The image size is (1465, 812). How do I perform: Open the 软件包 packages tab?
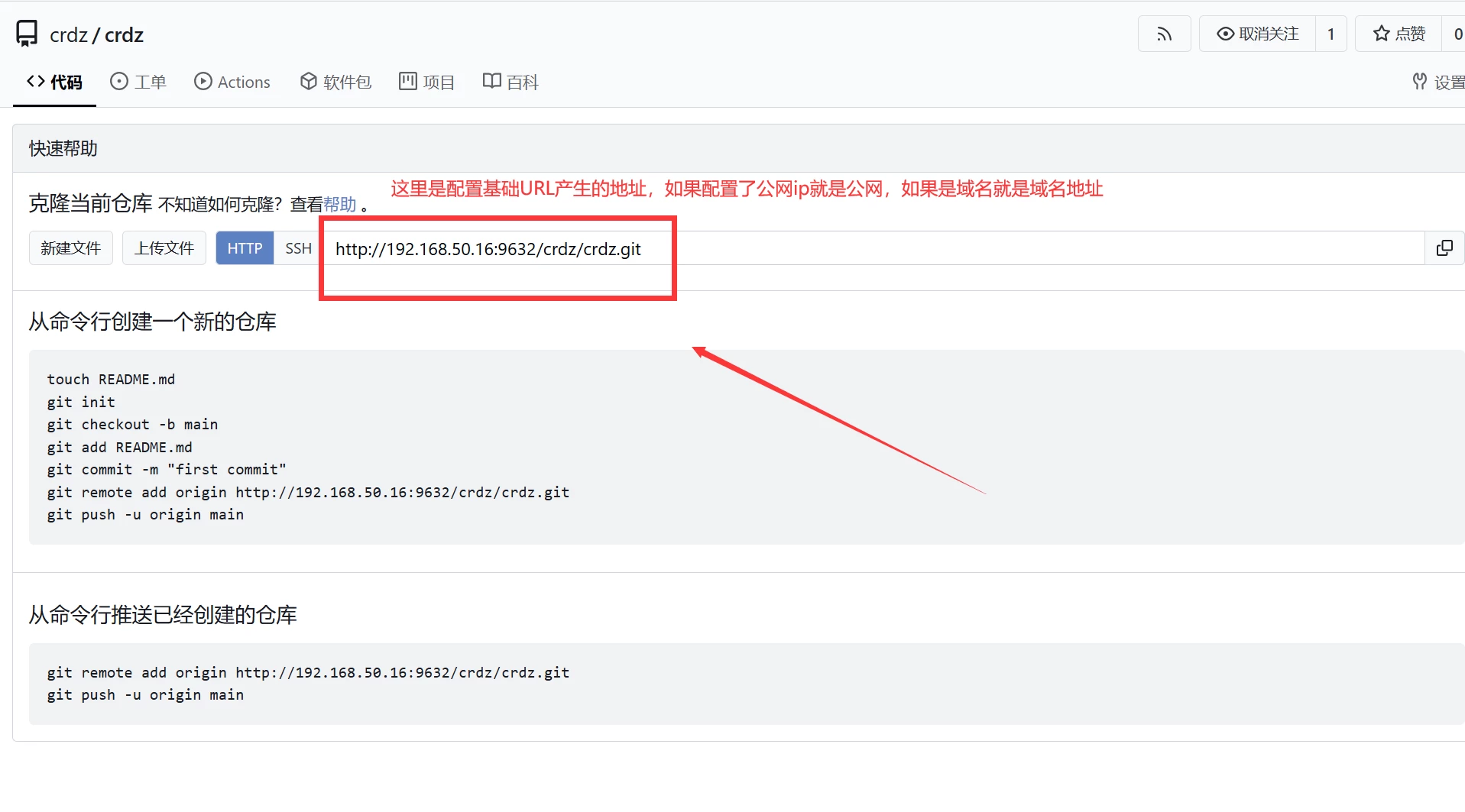click(335, 82)
